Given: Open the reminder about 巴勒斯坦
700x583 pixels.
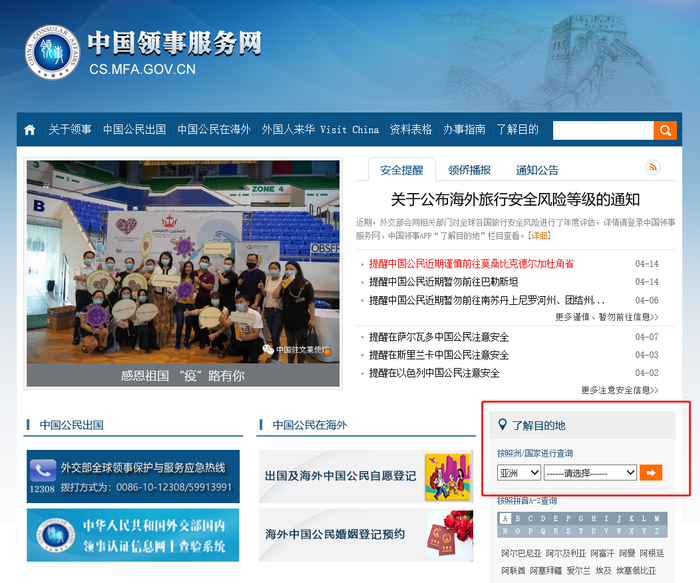Looking at the screenshot, I should pyautogui.click(x=443, y=282).
